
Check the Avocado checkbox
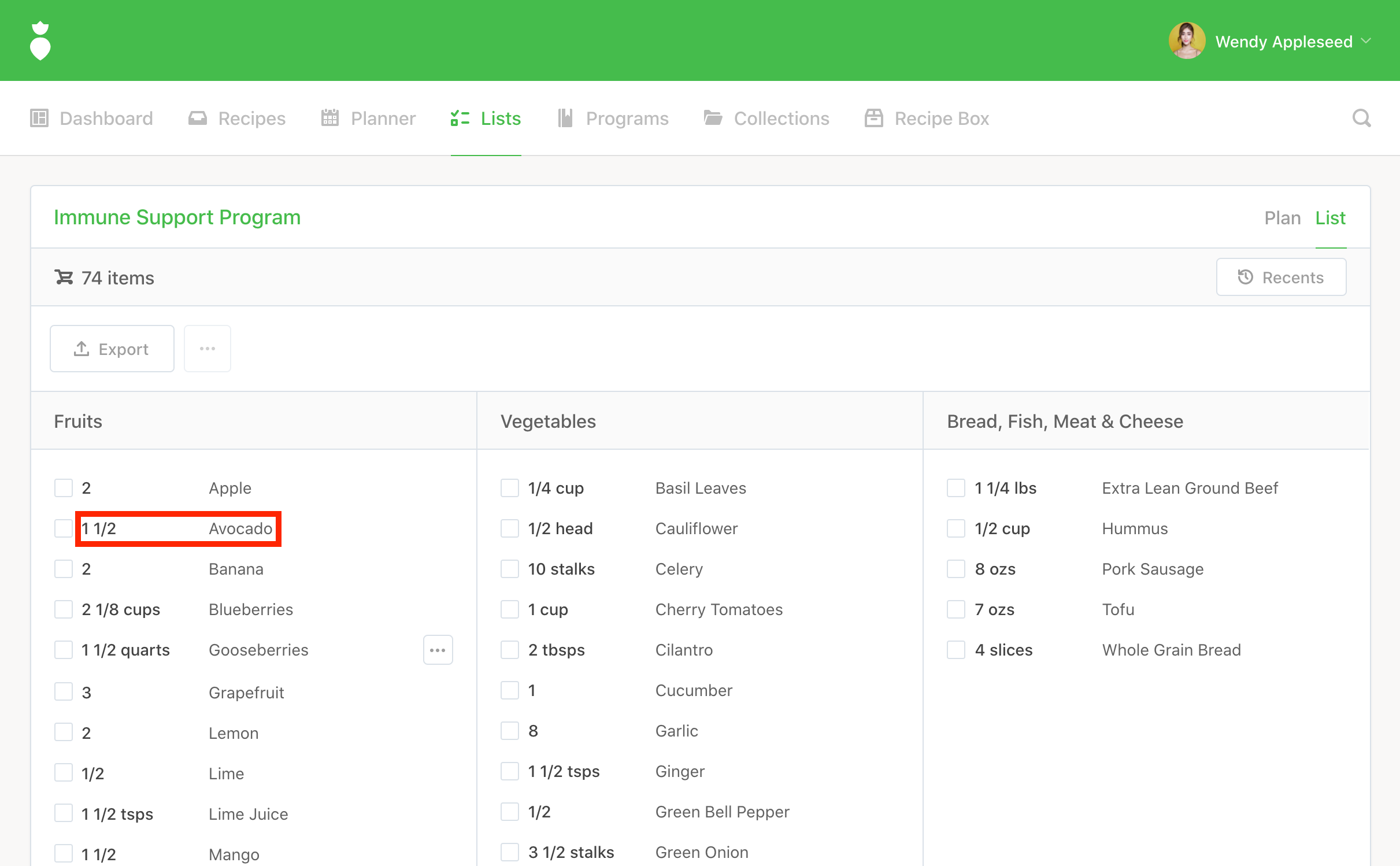point(64,528)
